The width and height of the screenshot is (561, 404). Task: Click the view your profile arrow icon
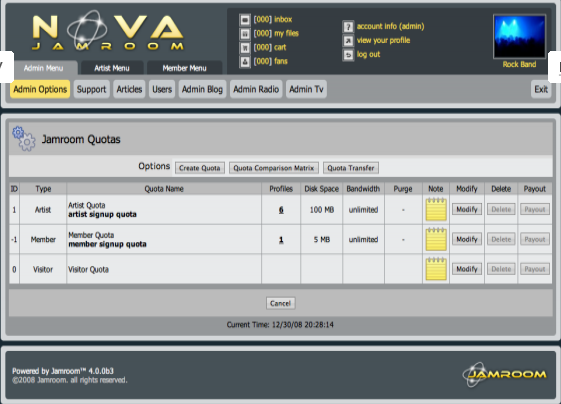click(x=348, y=40)
